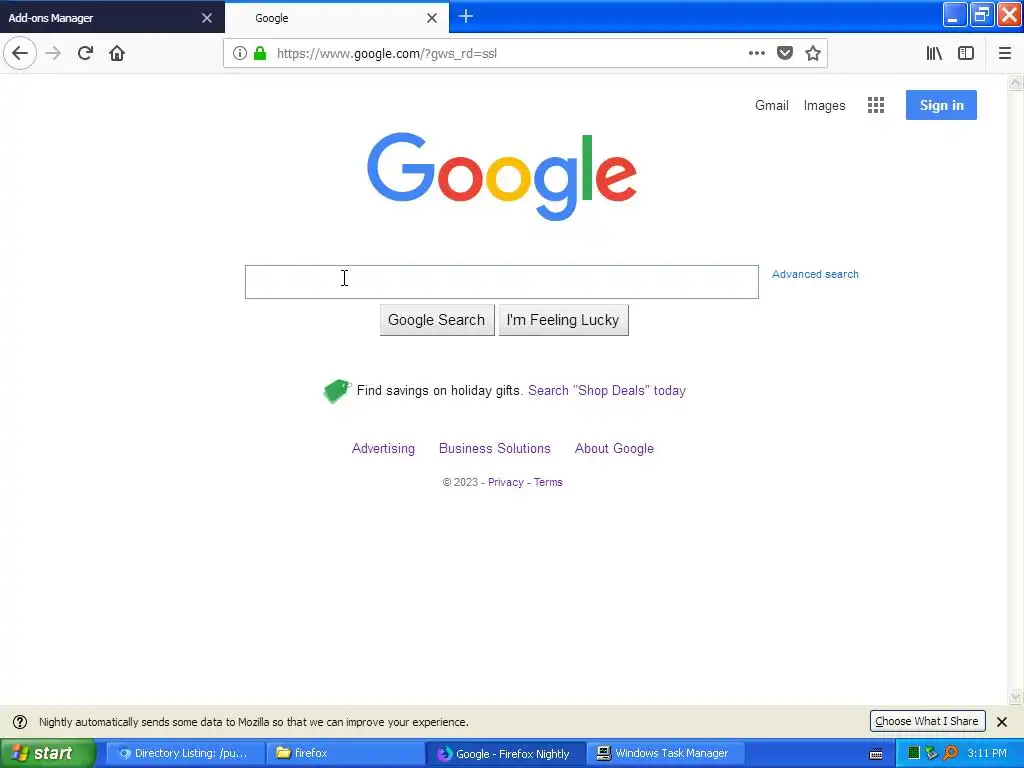Viewport: 1024px width, 768px height.
Task: Switch to the firefox folder taskbar window
Action: point(345,754)
